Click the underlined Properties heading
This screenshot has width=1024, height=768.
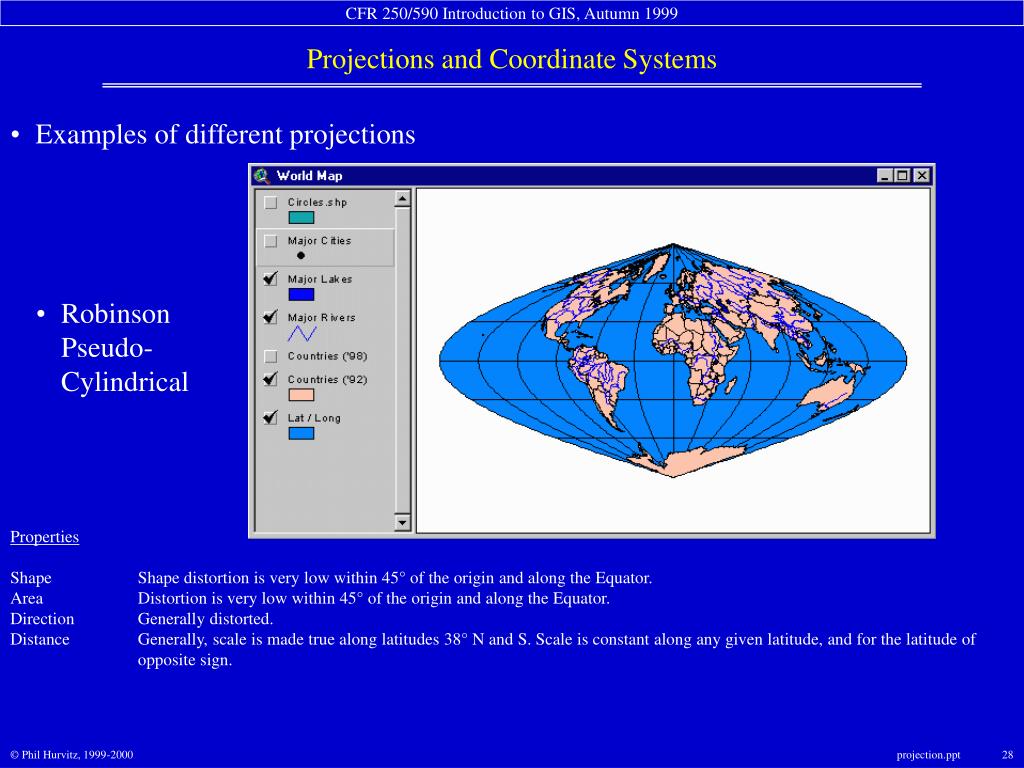pos(44,537)
